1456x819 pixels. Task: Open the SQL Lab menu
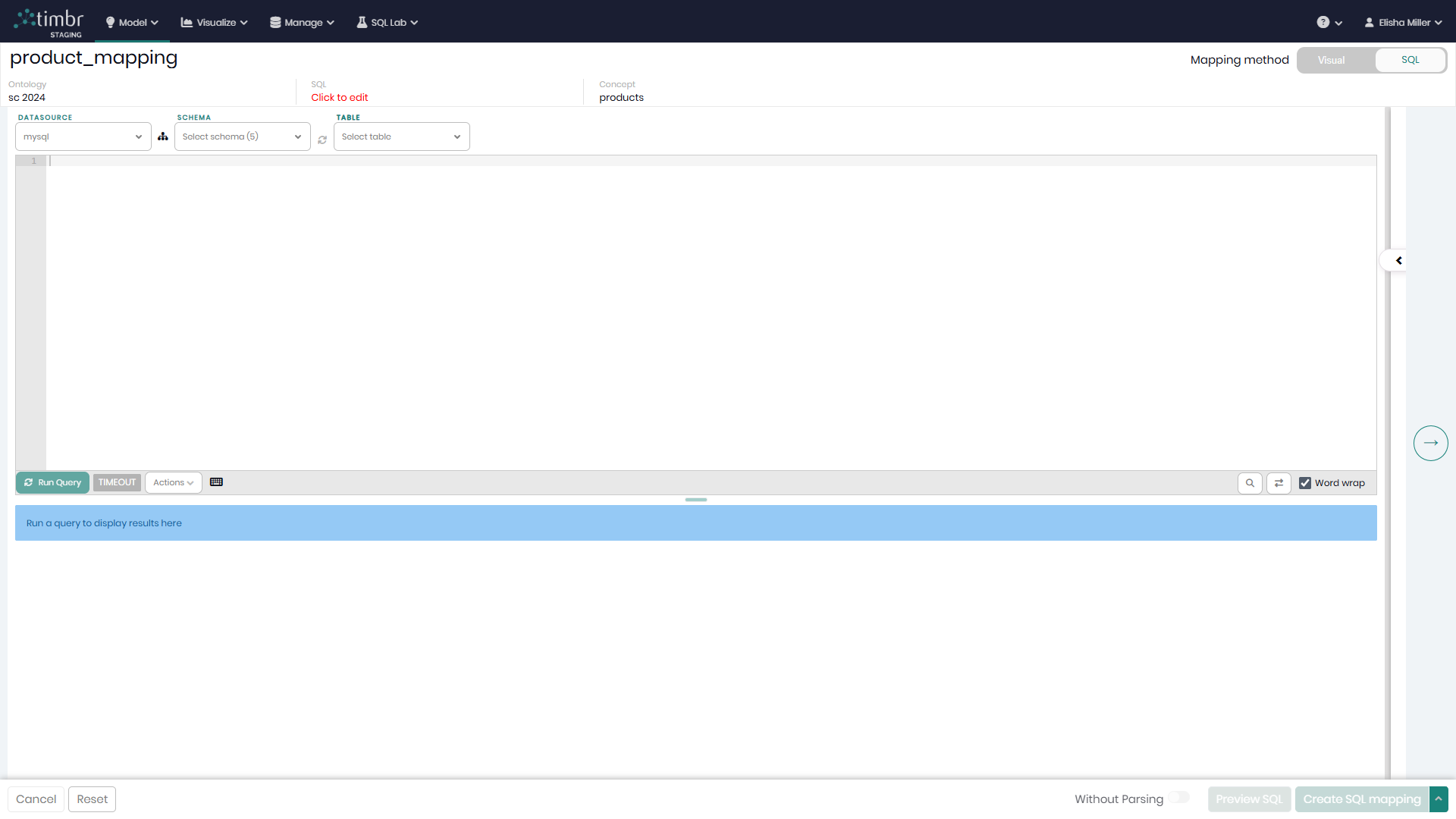point(387,22)
